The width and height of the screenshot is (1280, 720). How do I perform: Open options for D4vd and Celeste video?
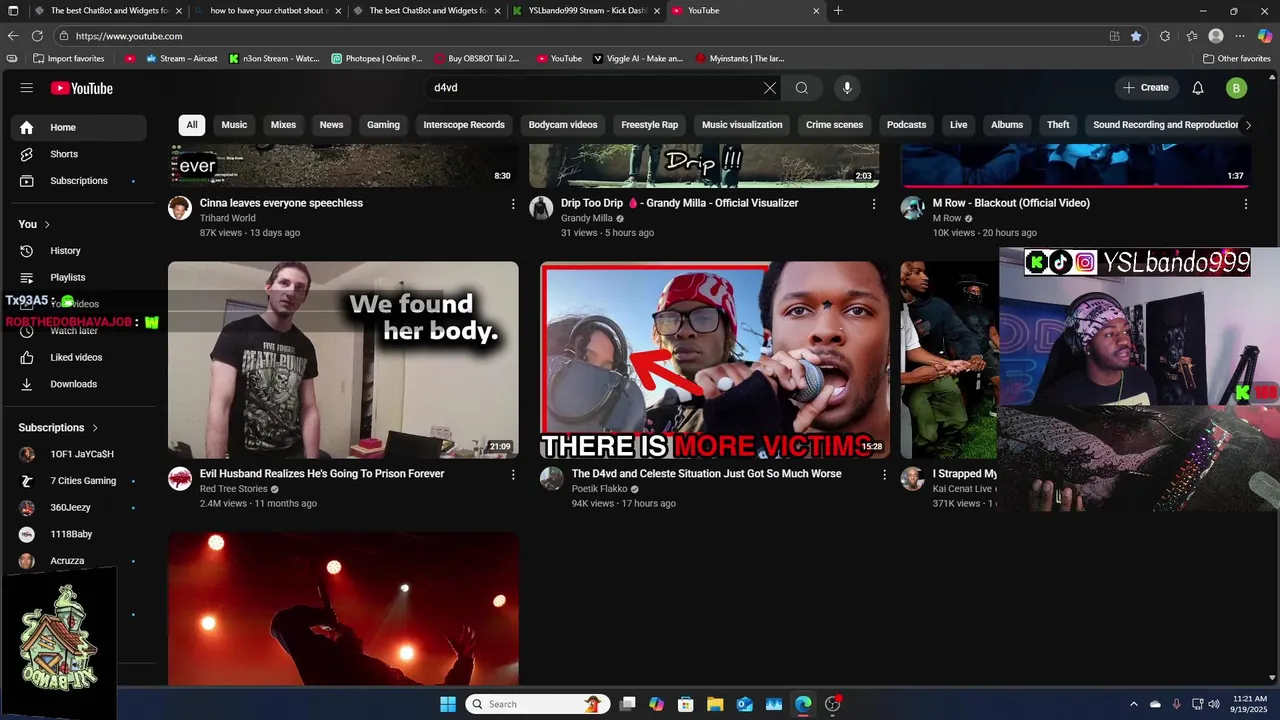tap(883, 475)
